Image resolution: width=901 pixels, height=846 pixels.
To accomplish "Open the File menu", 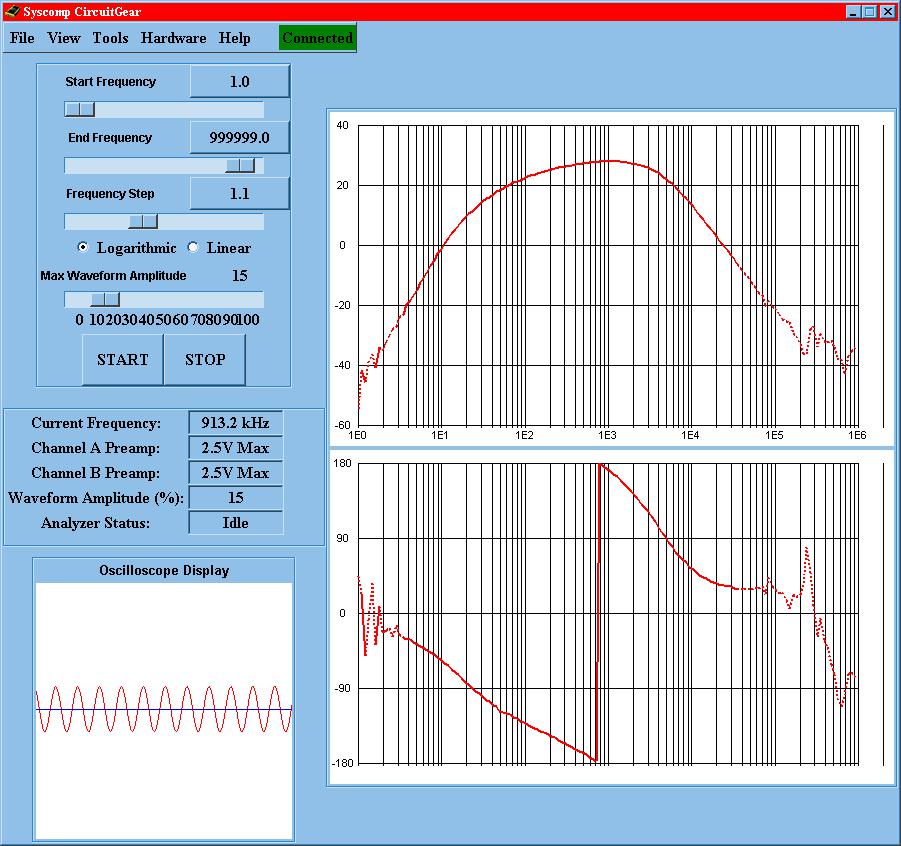I will (x=22, y=38).
